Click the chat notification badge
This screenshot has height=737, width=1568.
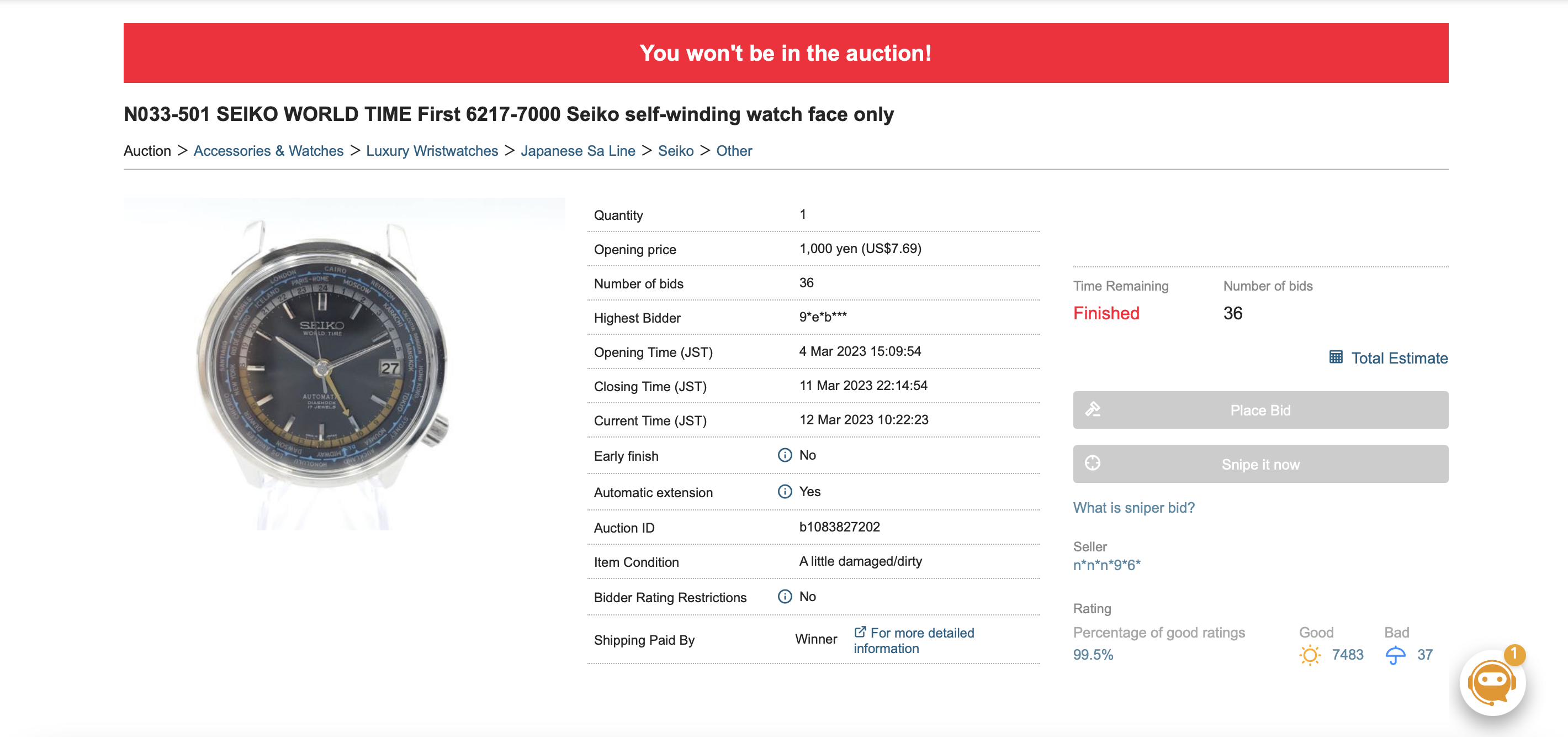(x=1514, y=654)
